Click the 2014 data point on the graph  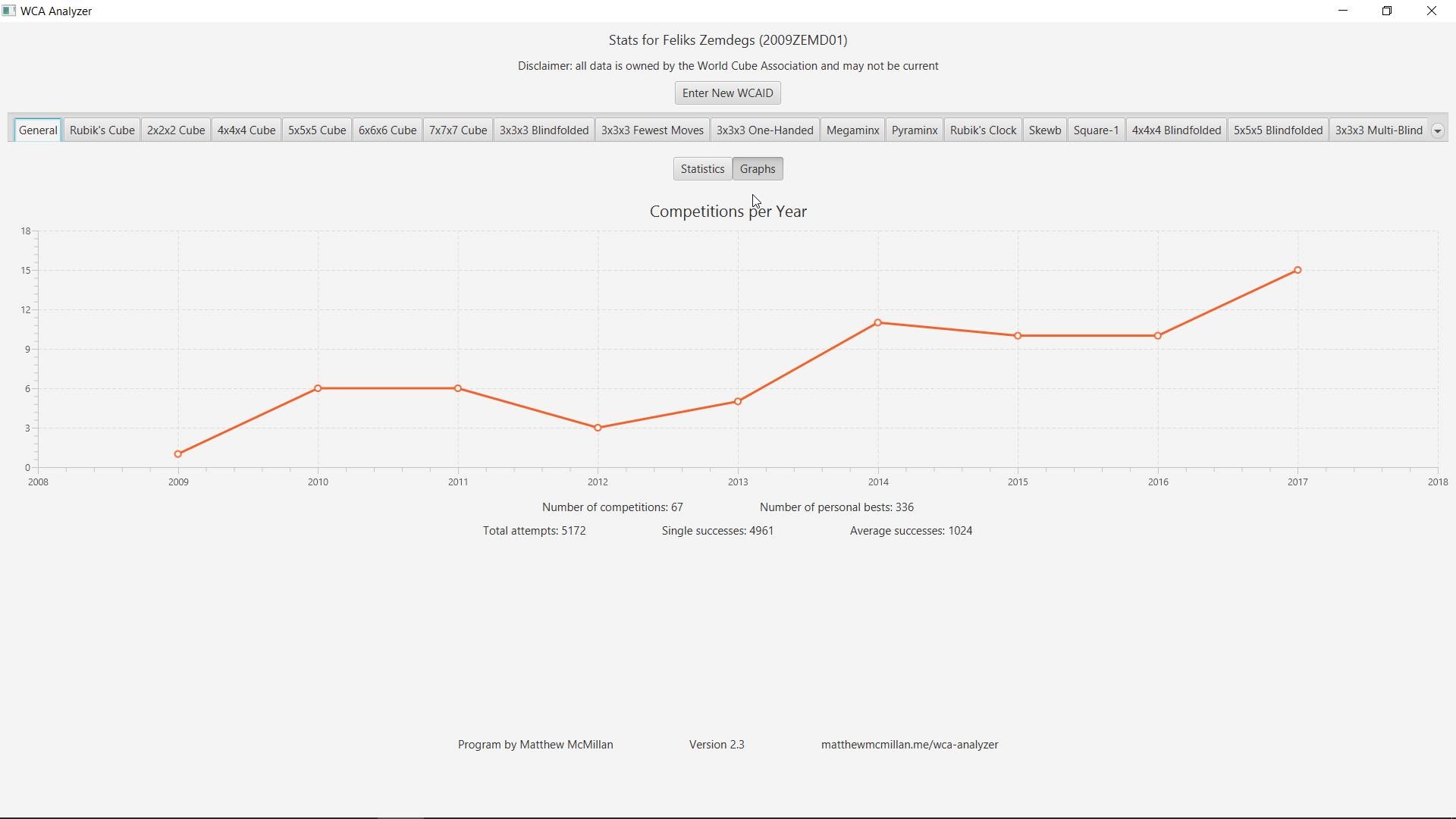(x=878, y=323)
